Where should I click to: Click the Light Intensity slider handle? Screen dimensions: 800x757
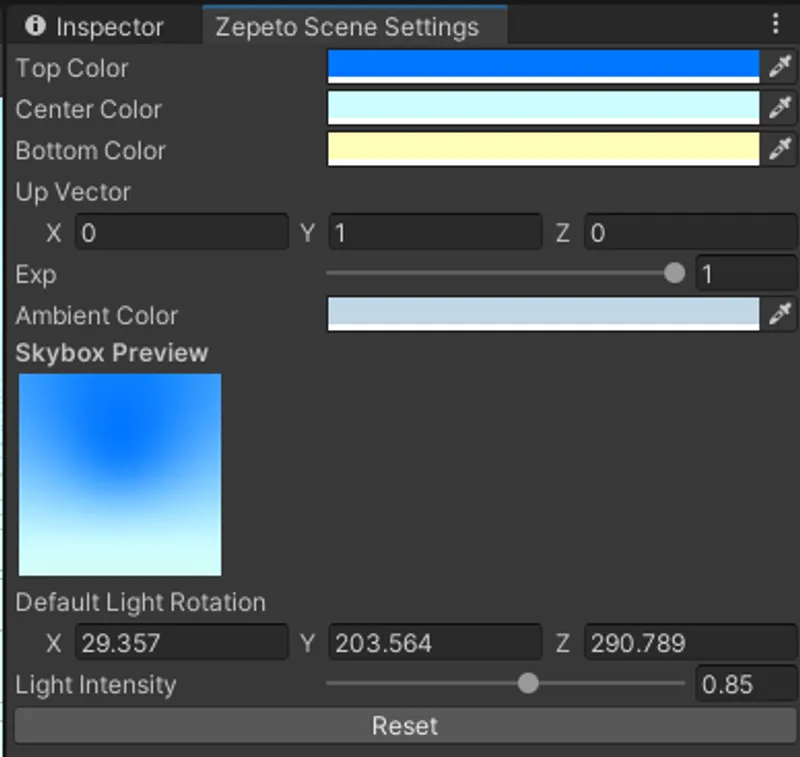point(528,684)
